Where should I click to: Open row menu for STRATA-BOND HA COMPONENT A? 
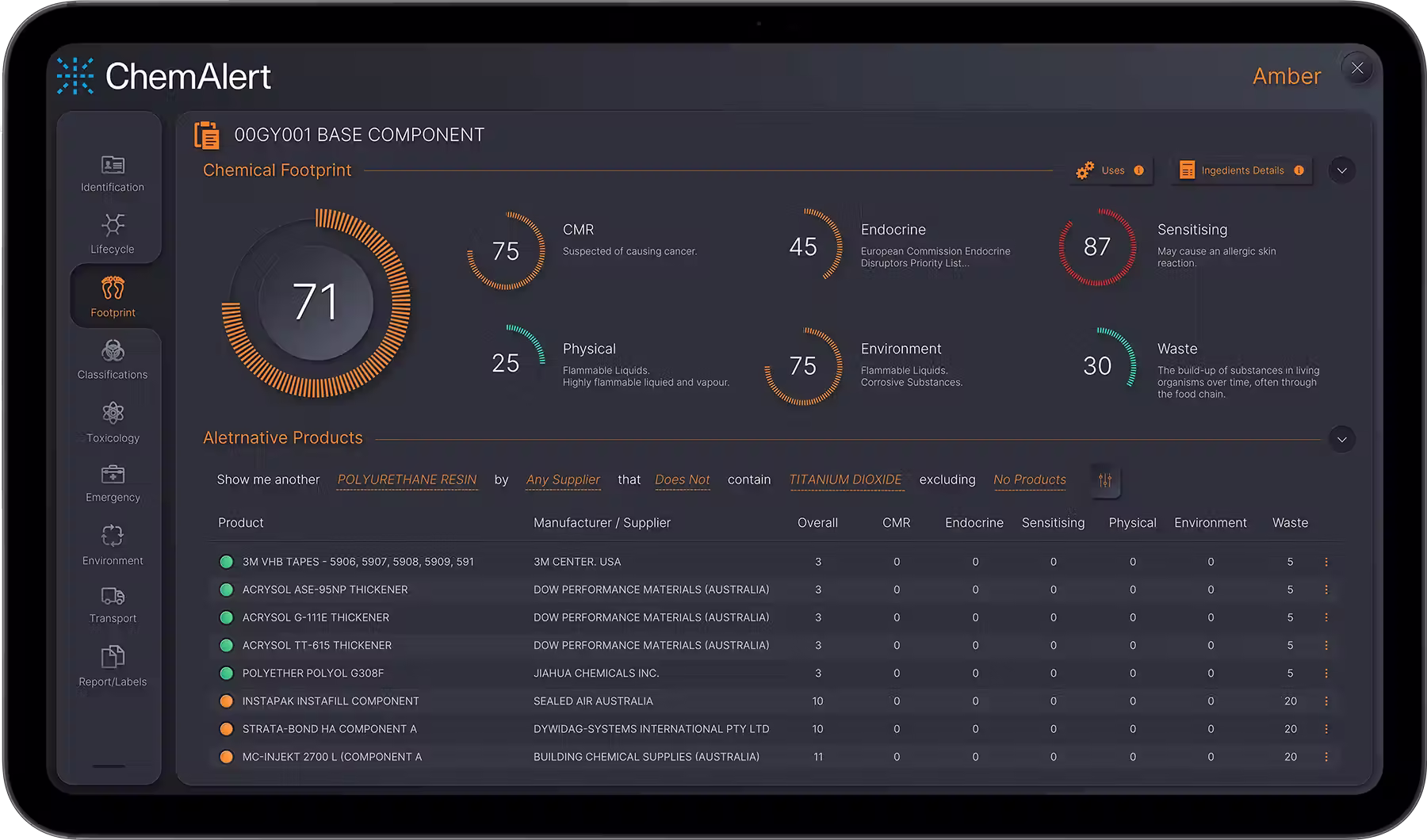click(1326, 729)
